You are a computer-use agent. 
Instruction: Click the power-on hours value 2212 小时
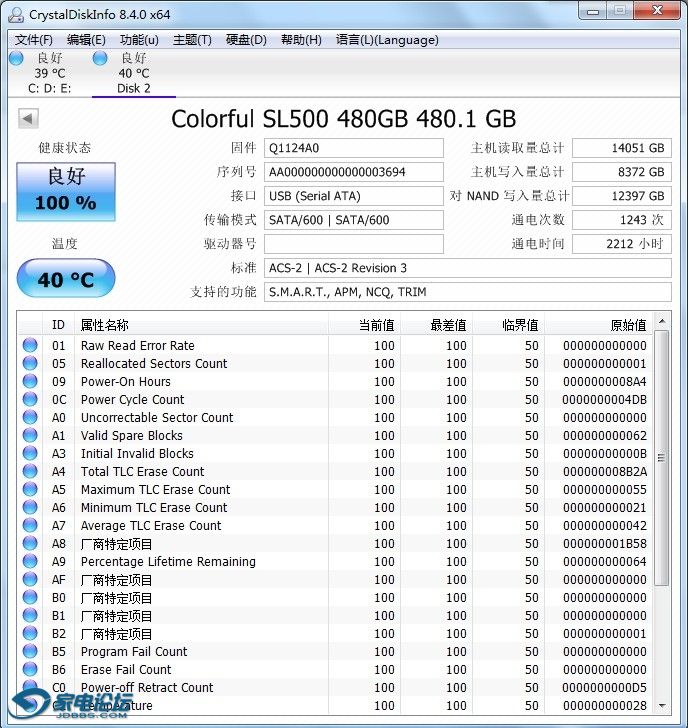[x=622, y=244]
